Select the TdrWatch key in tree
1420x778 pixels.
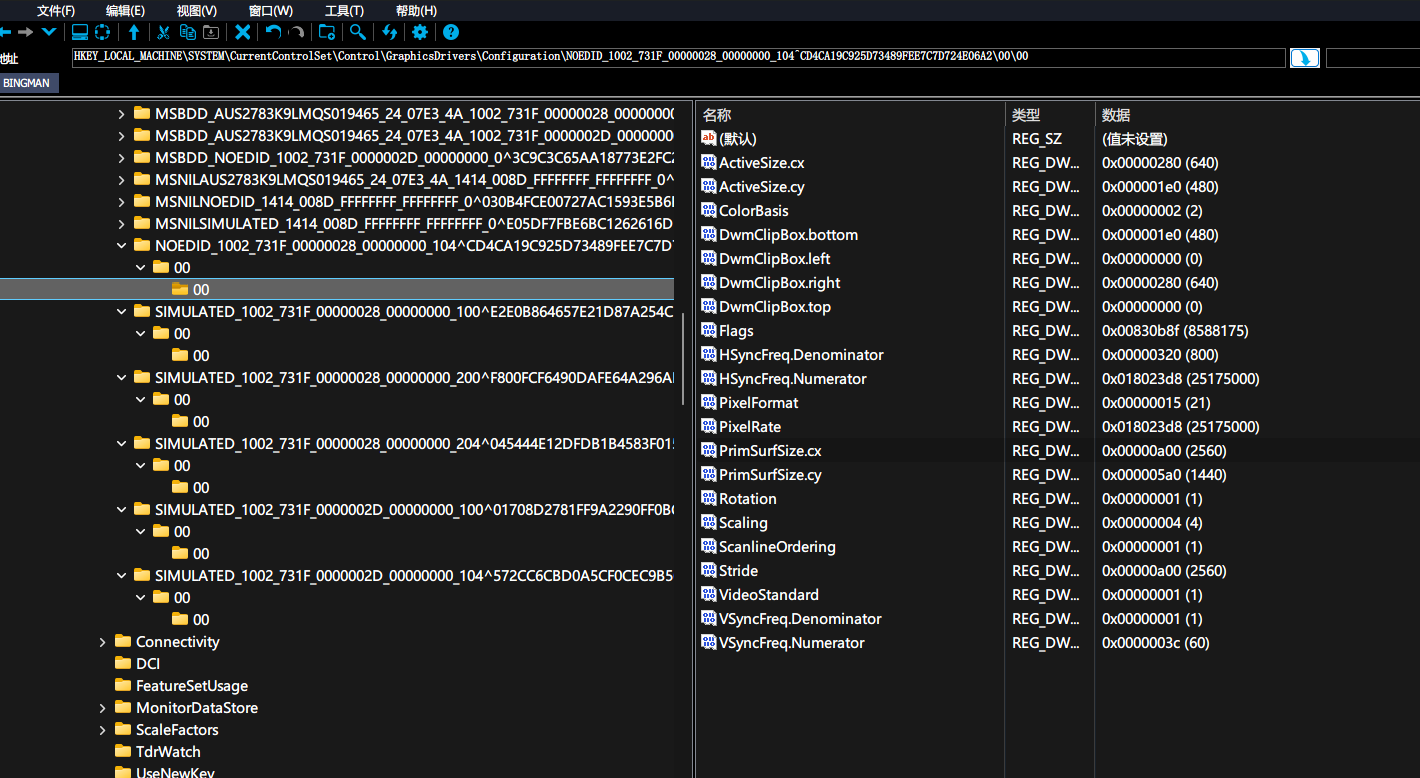(168, 752)
